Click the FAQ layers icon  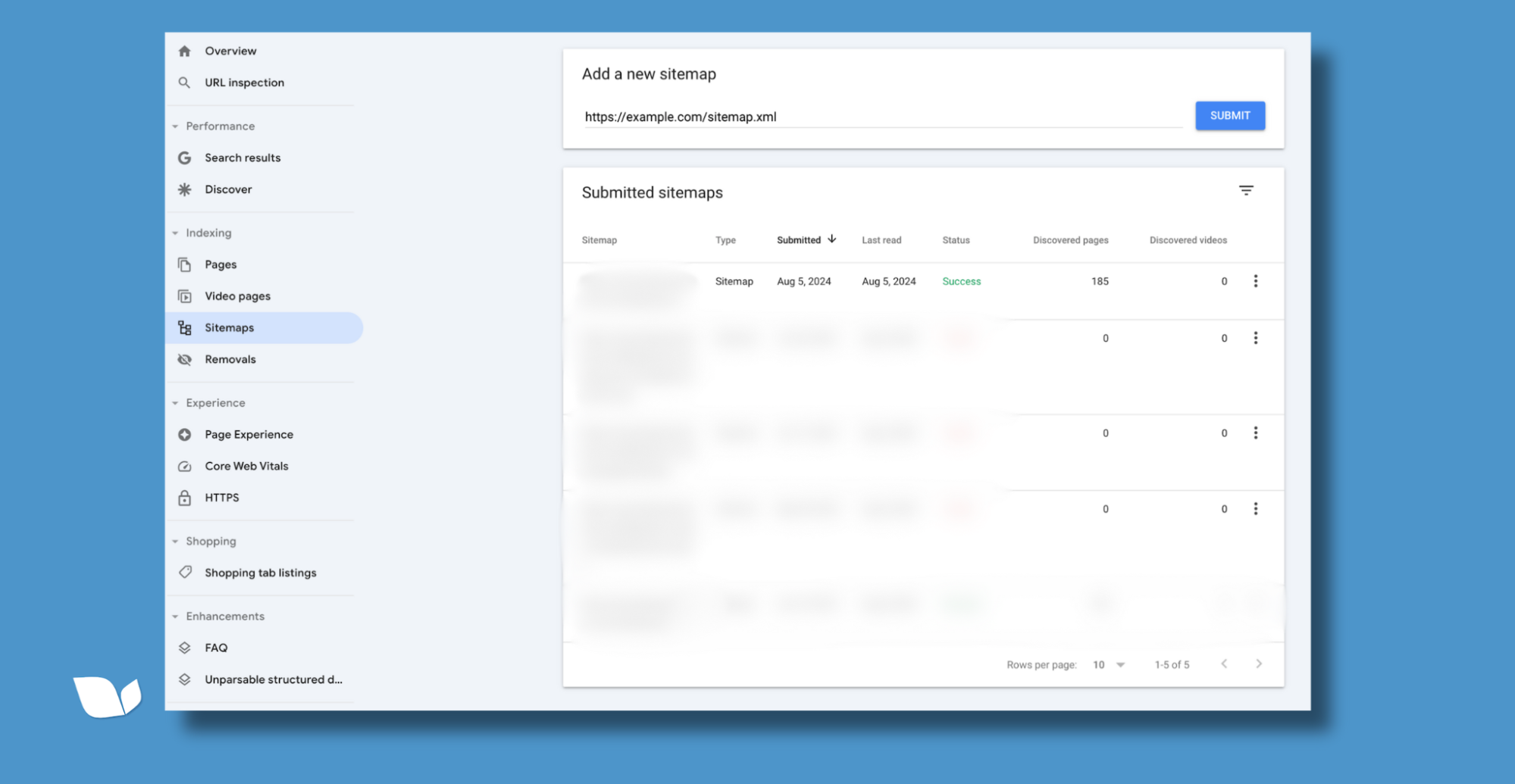184,648
